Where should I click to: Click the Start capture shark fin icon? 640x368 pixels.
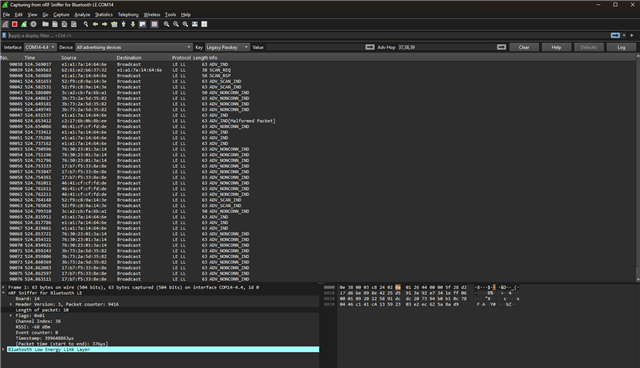(5, 24)
